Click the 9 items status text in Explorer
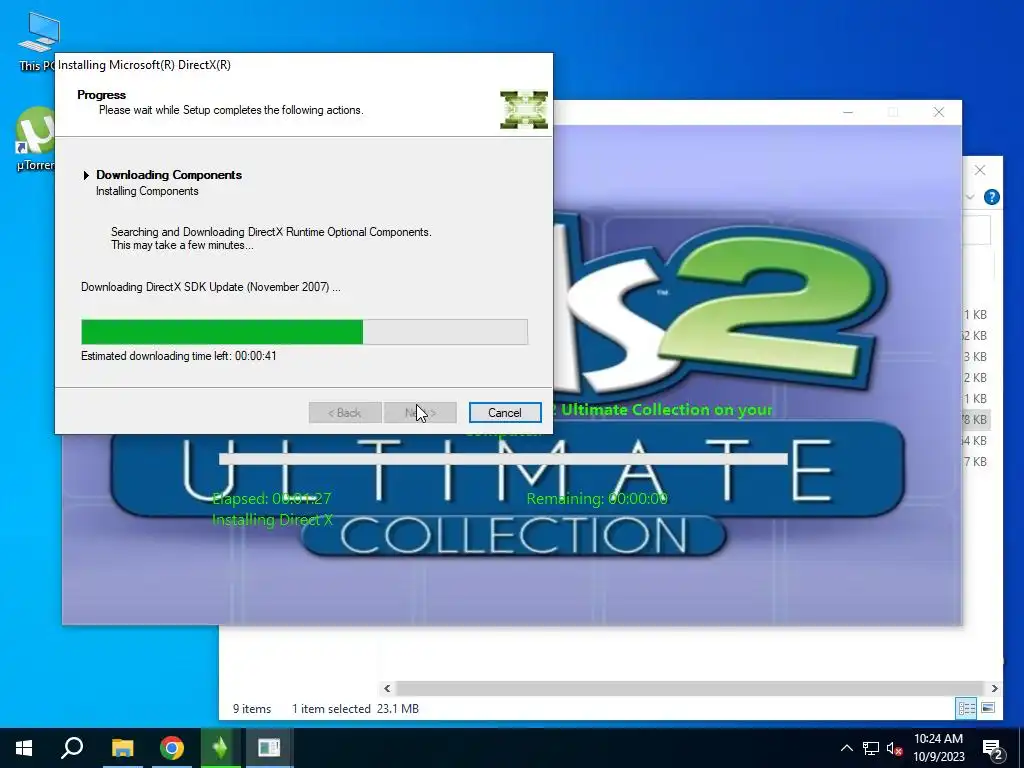Viewport: 1024px width, 768px height. [x=252, y=709]
